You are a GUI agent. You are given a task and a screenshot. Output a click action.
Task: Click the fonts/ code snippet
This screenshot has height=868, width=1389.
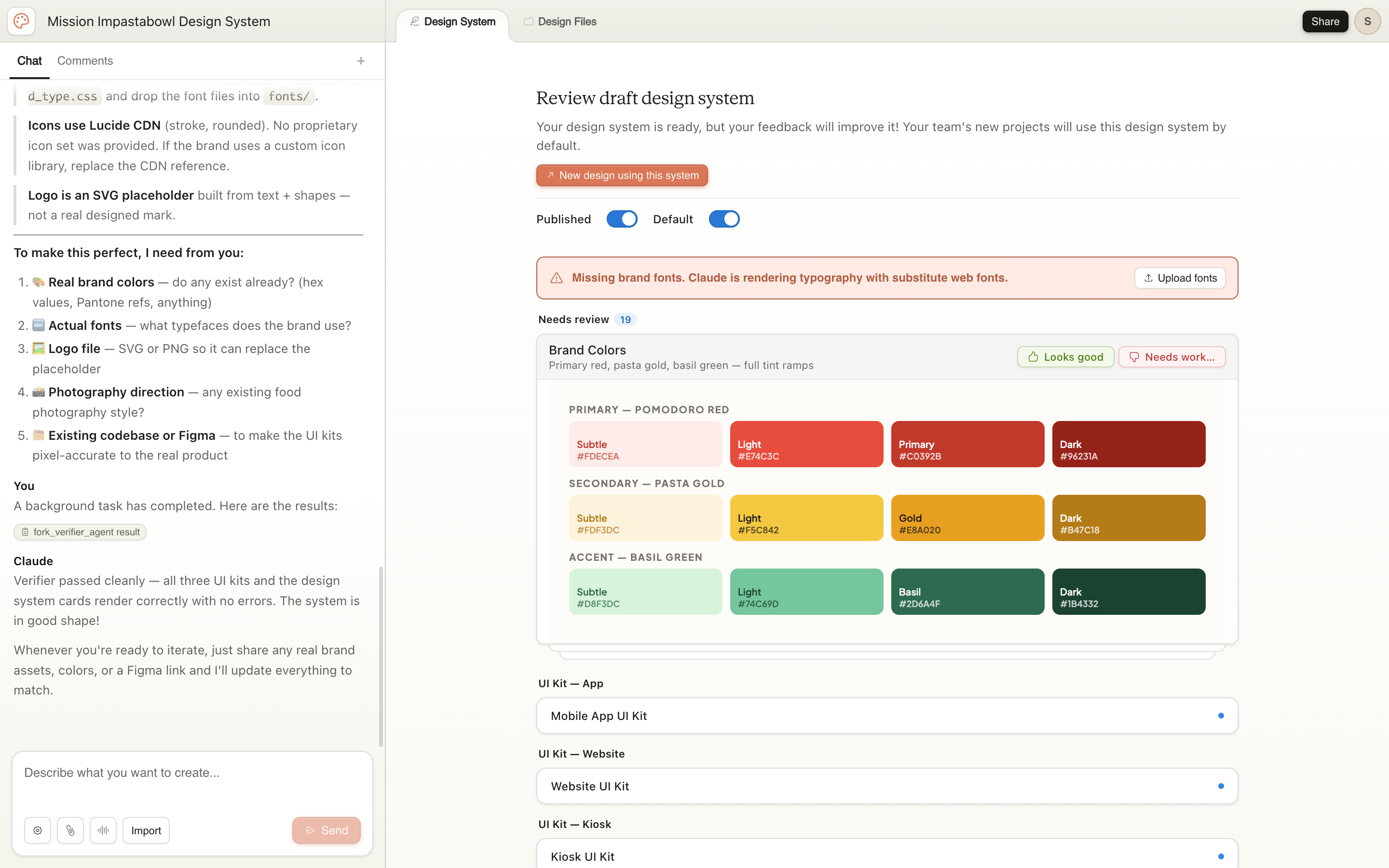[289, 96]
